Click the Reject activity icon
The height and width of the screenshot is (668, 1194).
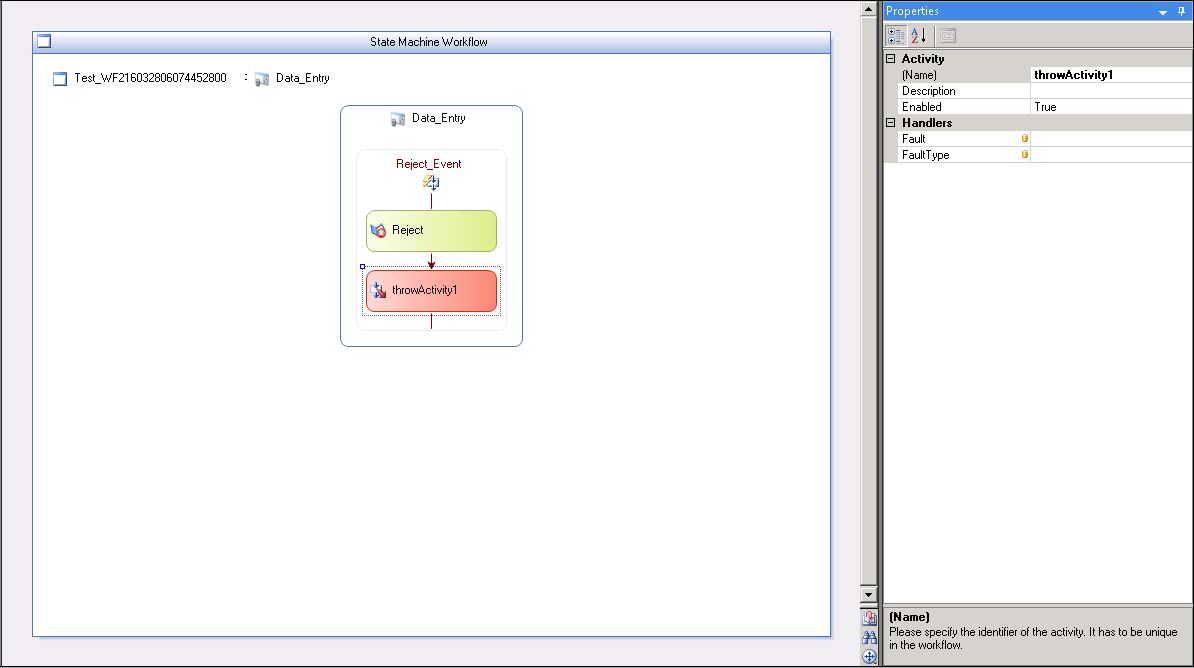click(x=378, y=230)
